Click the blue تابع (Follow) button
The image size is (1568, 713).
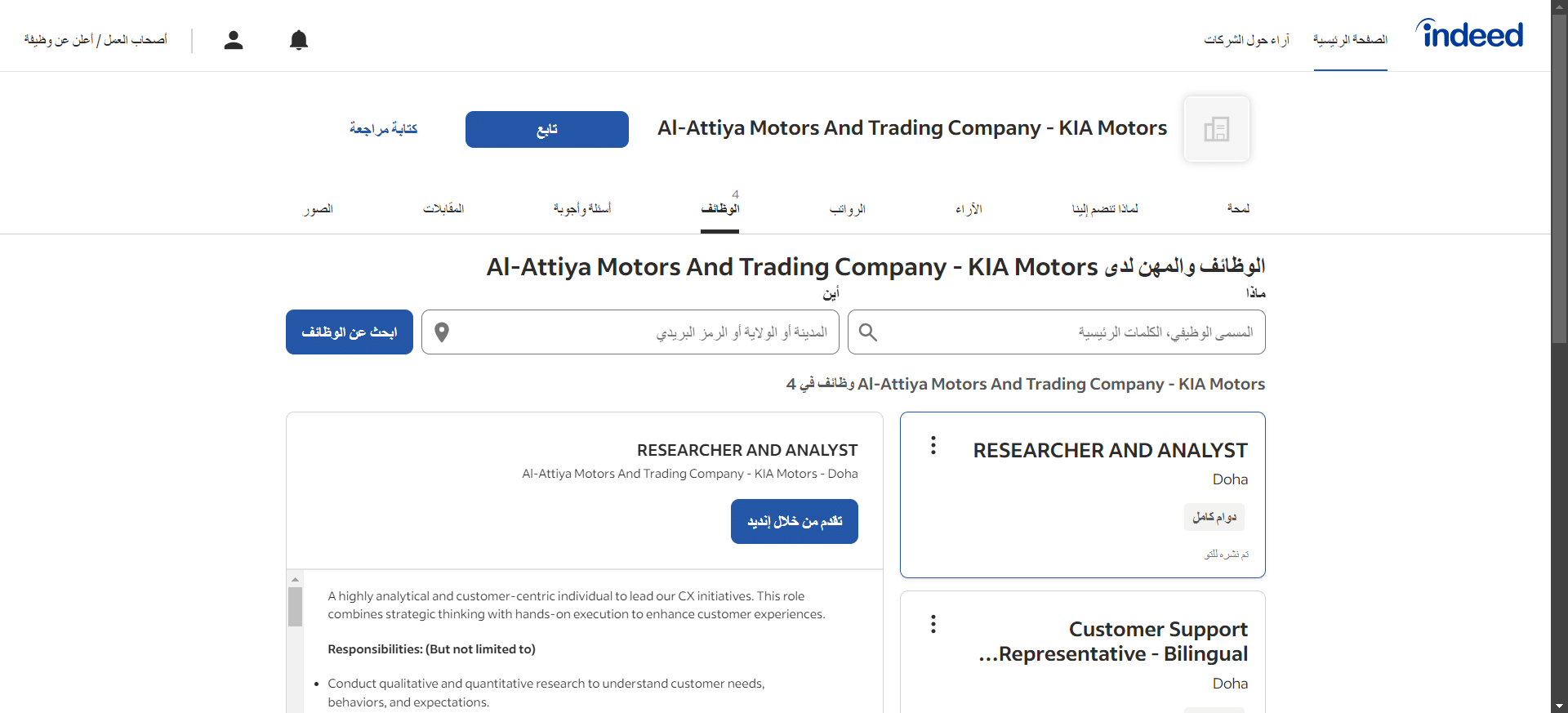[x=547, y=129]
